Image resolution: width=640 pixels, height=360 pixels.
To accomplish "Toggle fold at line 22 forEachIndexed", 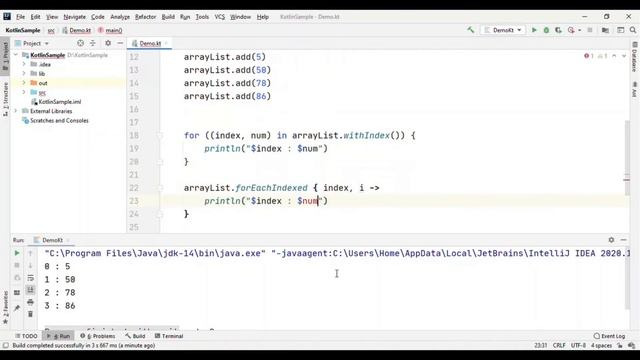I will (160, 188).
